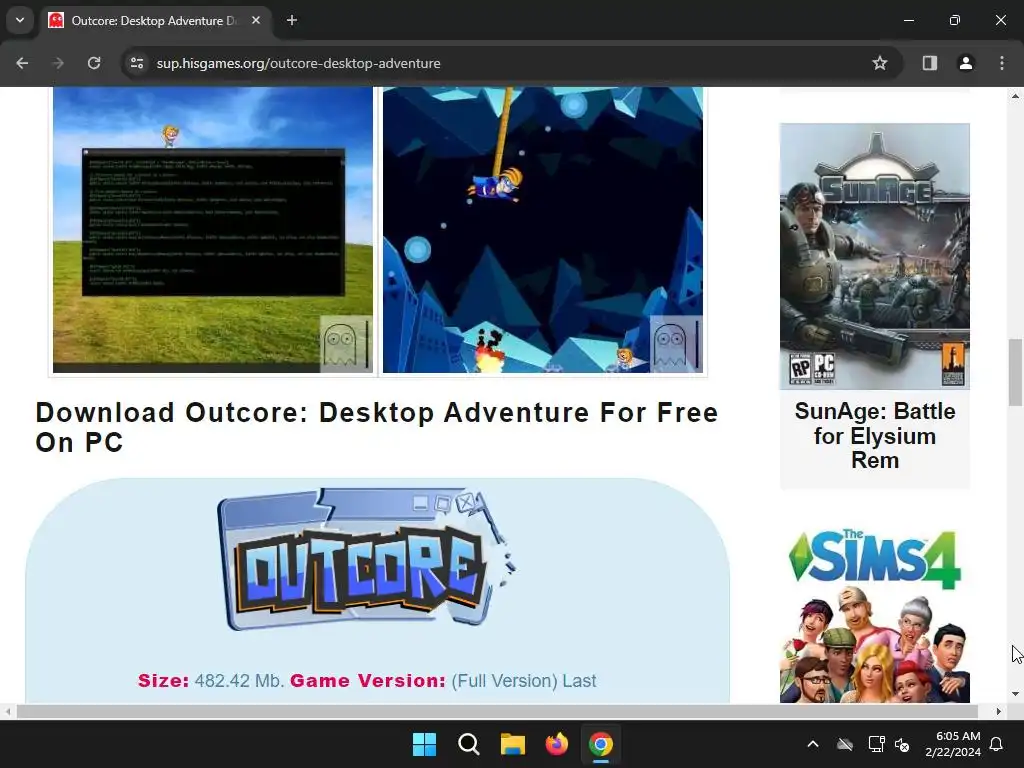Open the blue cave gameplay screenshot
1024x768 pixels.
click(x=543, y=230)
